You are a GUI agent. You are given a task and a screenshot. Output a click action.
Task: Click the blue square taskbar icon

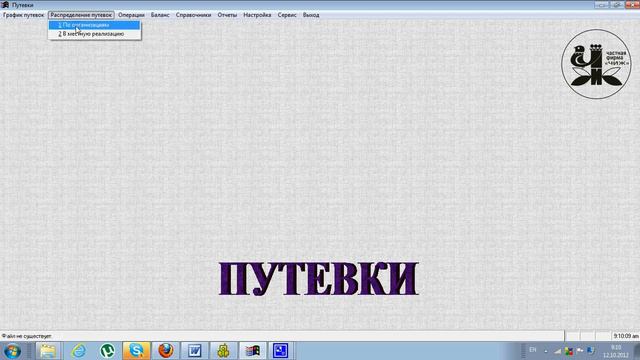pos(280,351)
